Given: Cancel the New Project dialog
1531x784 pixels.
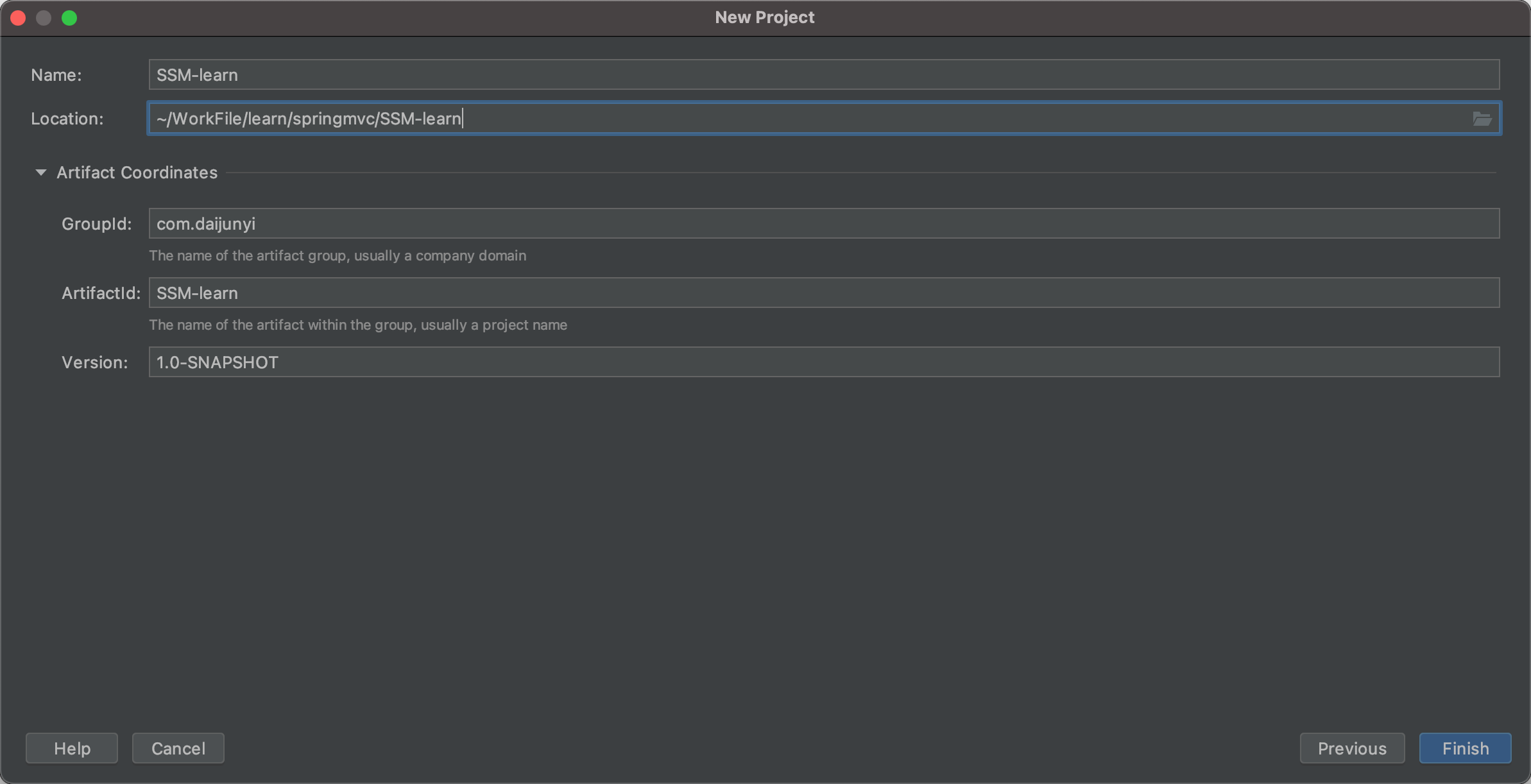Looking at the screenshot, I should coord(178,748).
